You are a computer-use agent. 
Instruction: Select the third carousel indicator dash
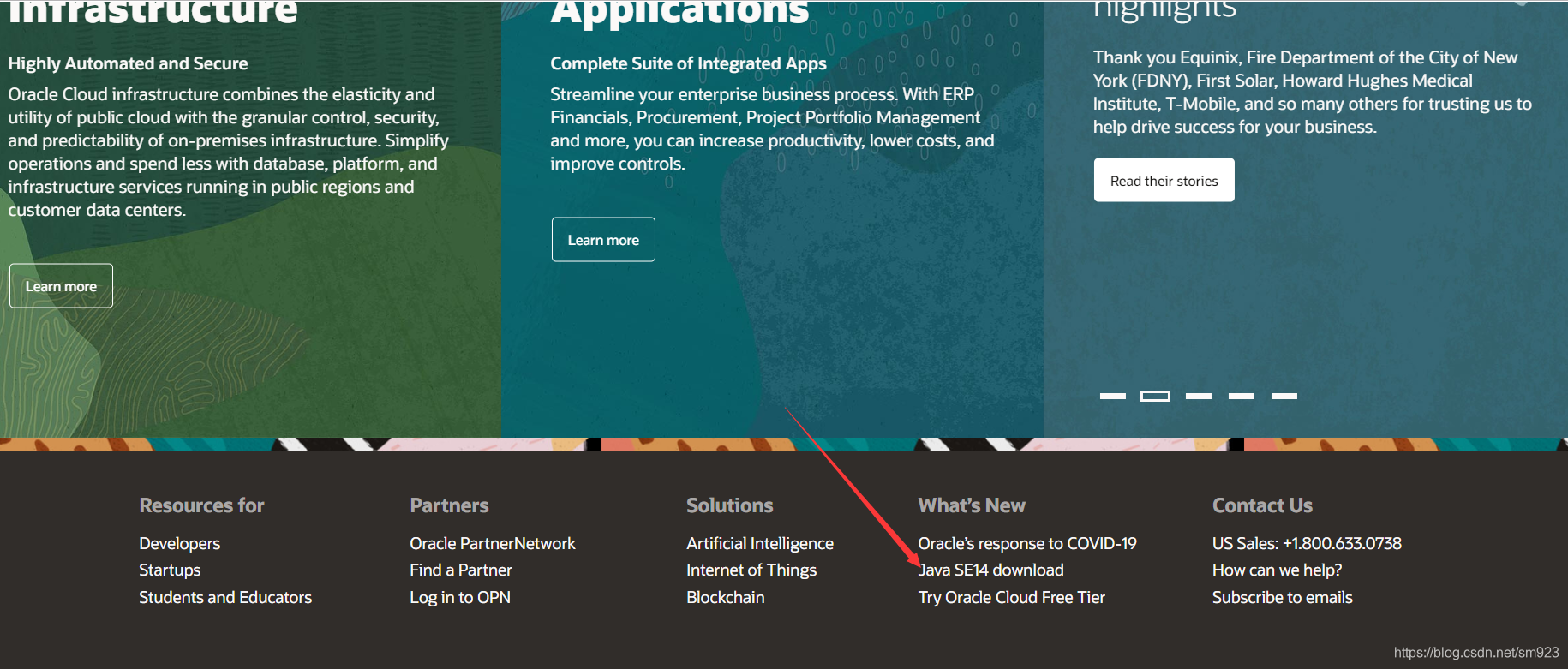1198,396
